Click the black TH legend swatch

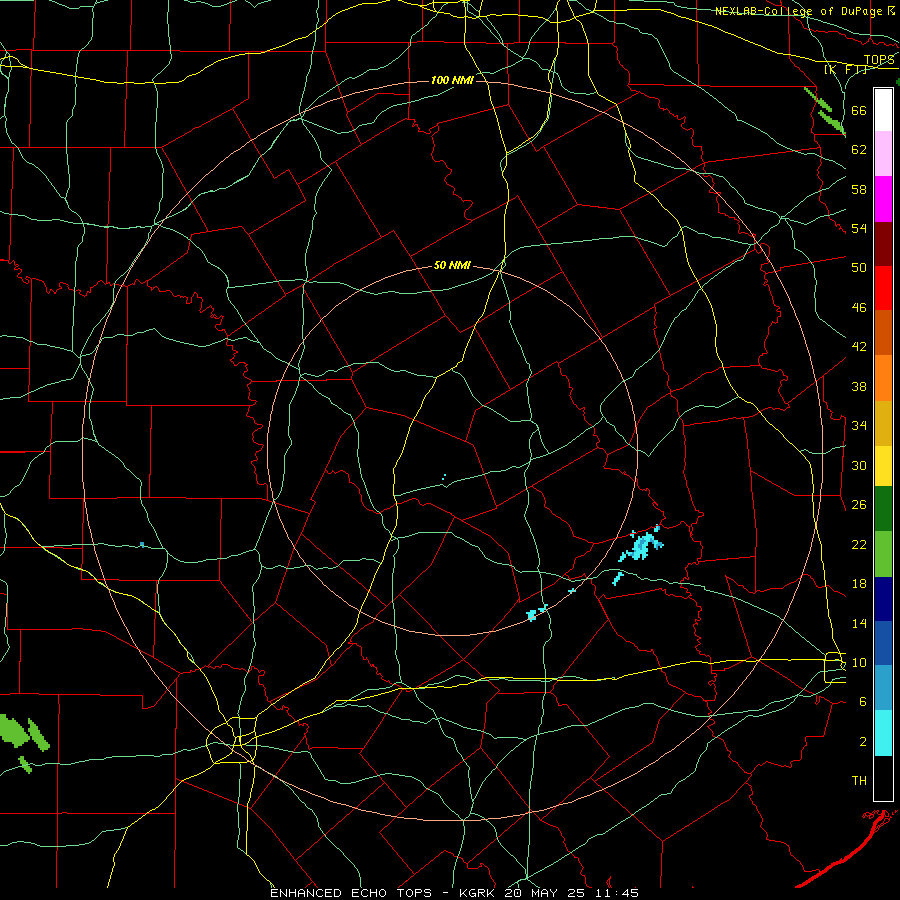883,778
